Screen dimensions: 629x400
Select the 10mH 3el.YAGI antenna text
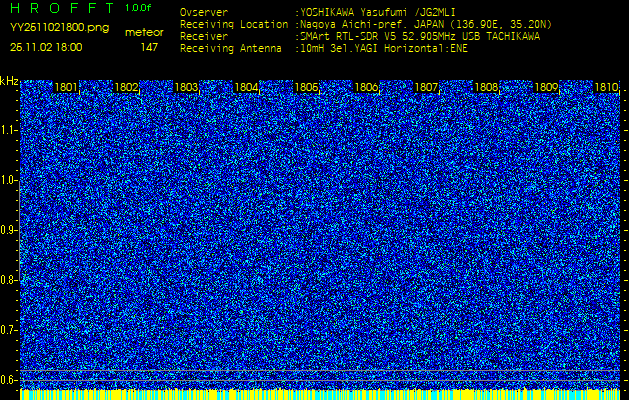point(383,49)
